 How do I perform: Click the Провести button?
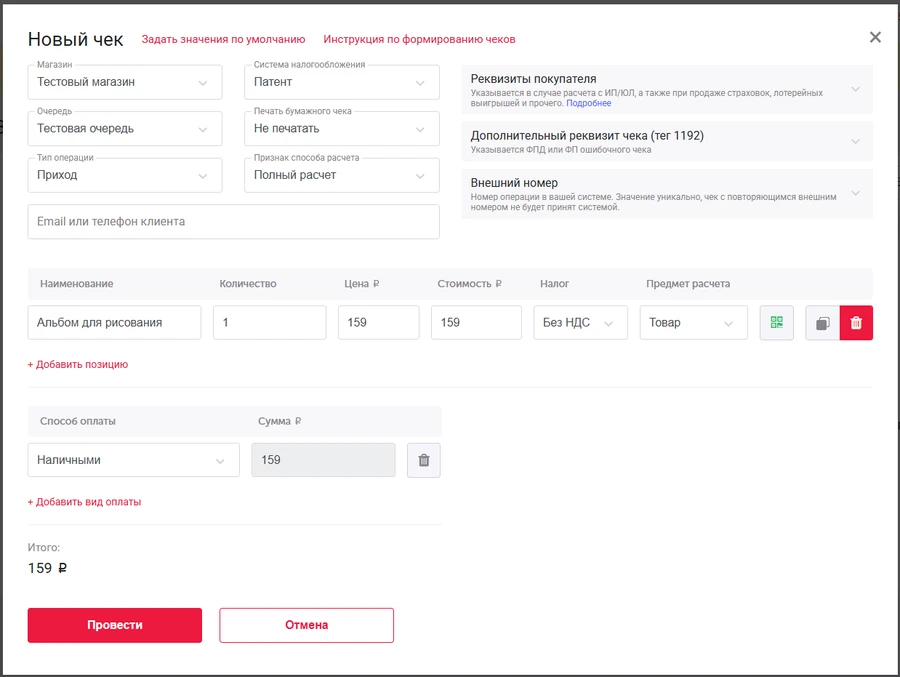point(115,625)
